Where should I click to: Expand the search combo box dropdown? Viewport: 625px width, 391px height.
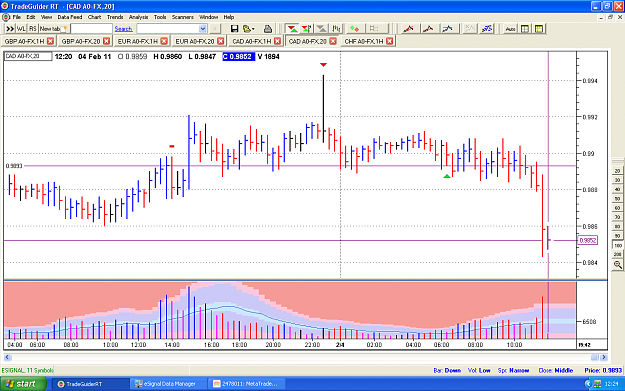[x=202, y=29]
